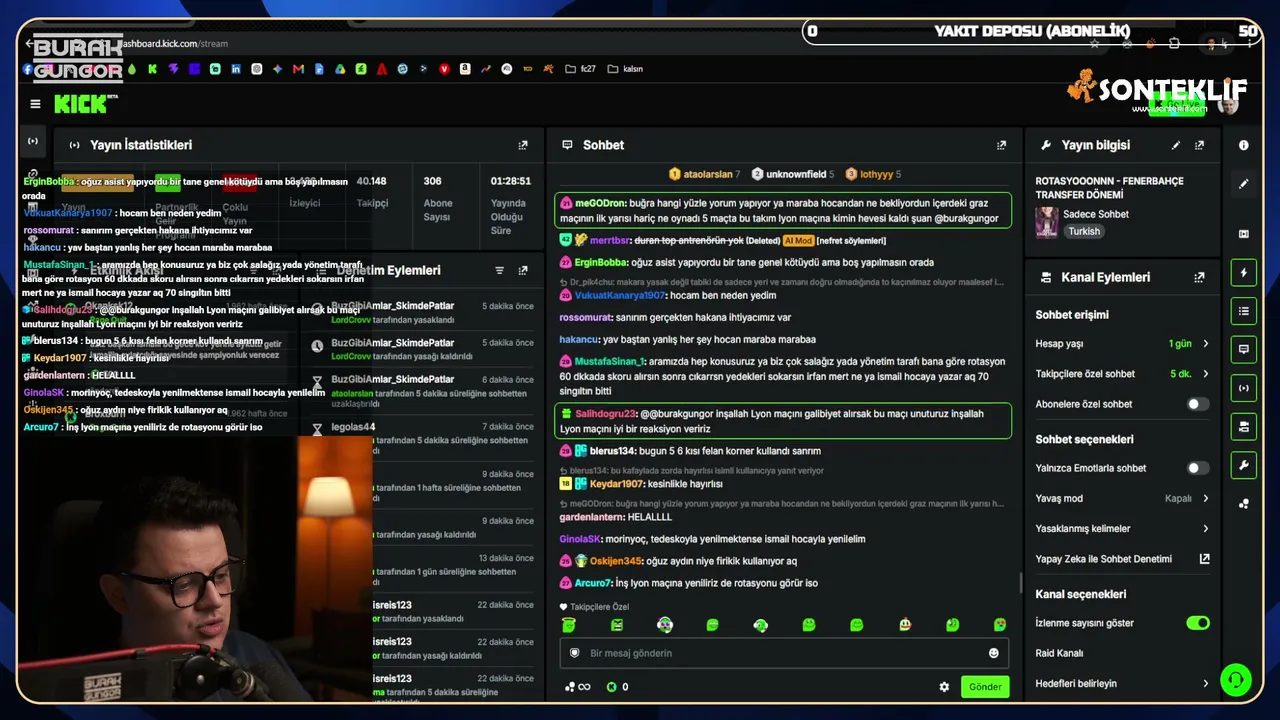Click the pencil icon in right sidebar

pos(1244,184)
